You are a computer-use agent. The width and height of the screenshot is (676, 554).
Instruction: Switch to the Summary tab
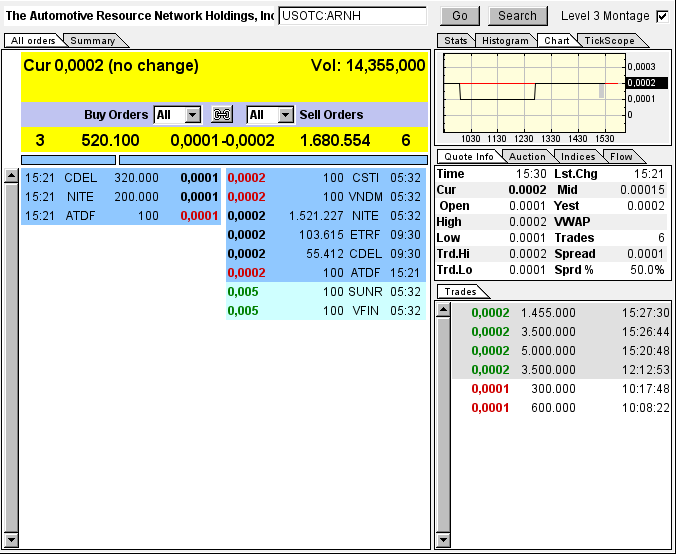[94, 41]
